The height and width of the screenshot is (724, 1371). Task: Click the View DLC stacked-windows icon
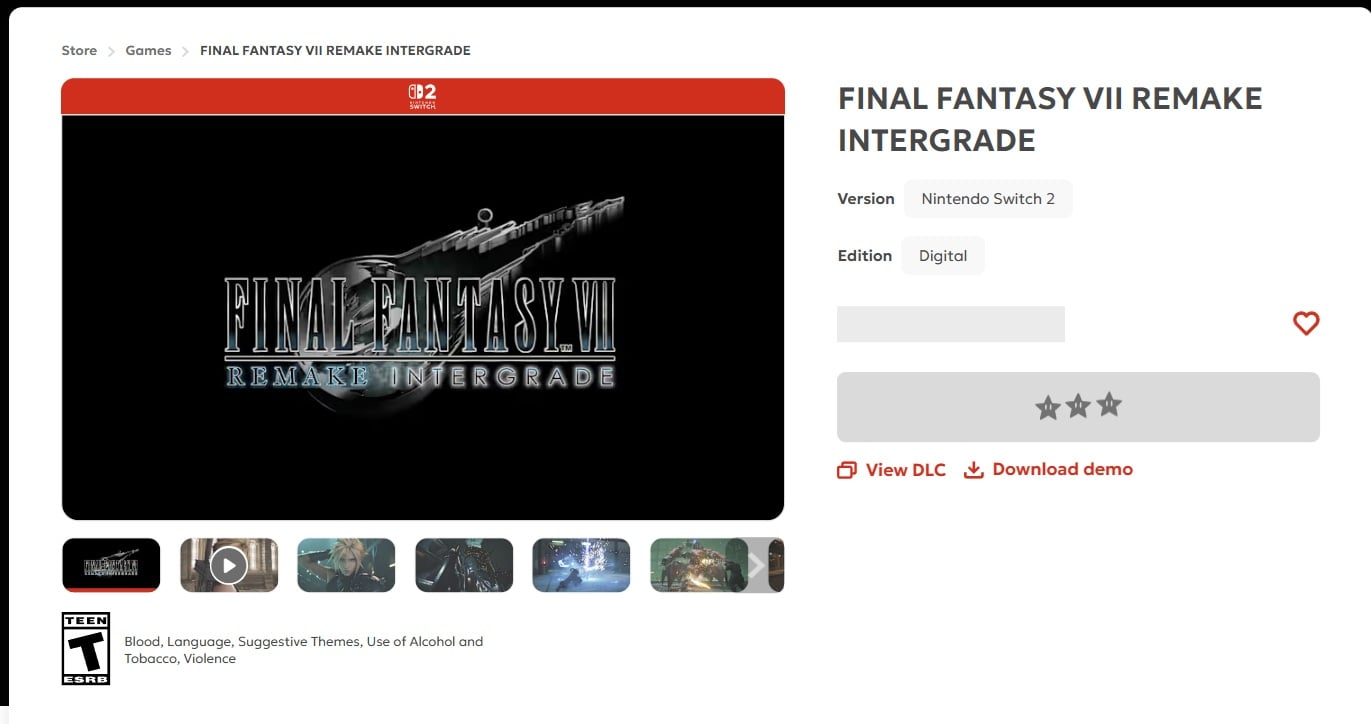pos(847,470)
